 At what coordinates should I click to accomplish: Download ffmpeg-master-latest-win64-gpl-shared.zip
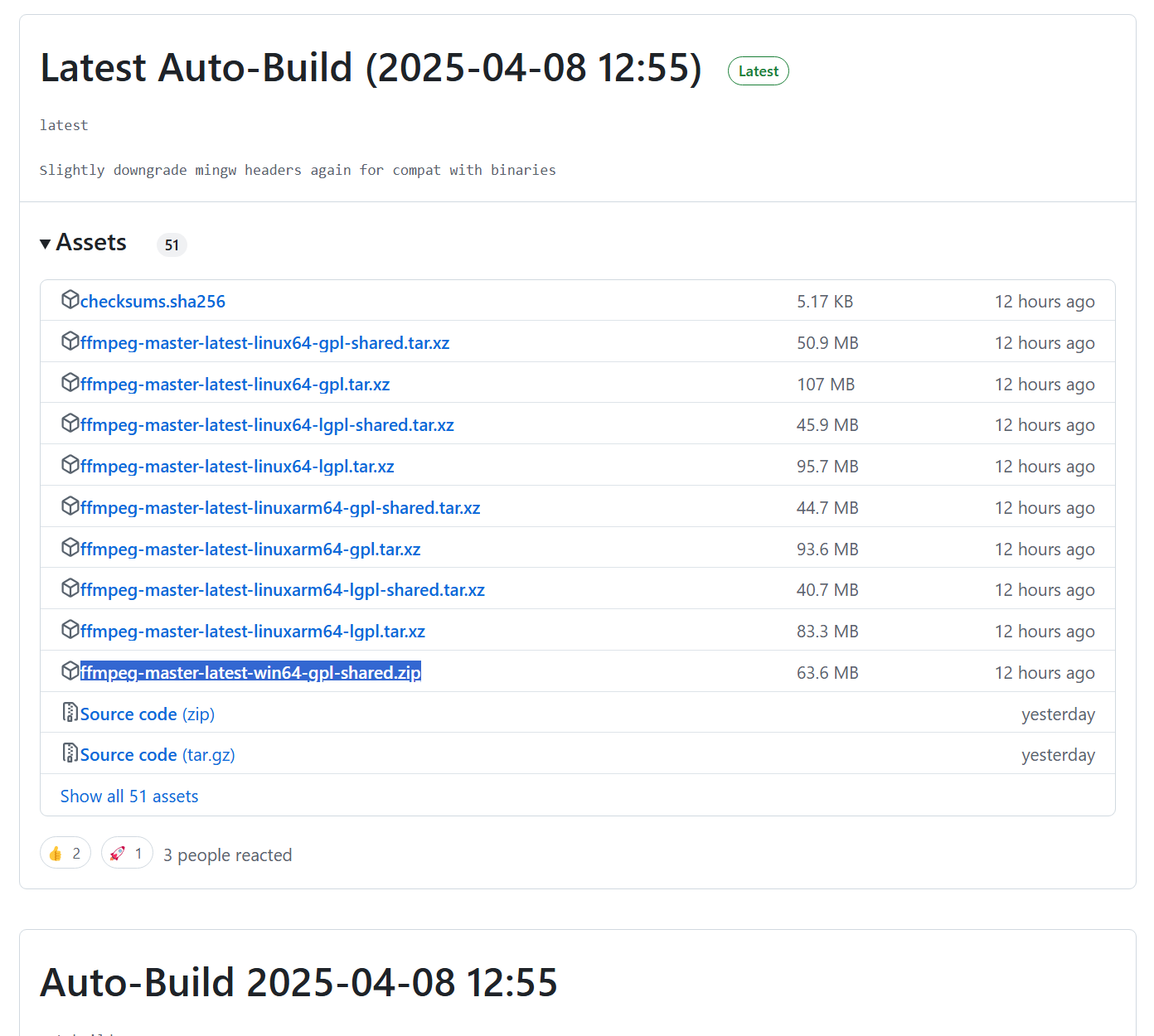tap(250, 672)
